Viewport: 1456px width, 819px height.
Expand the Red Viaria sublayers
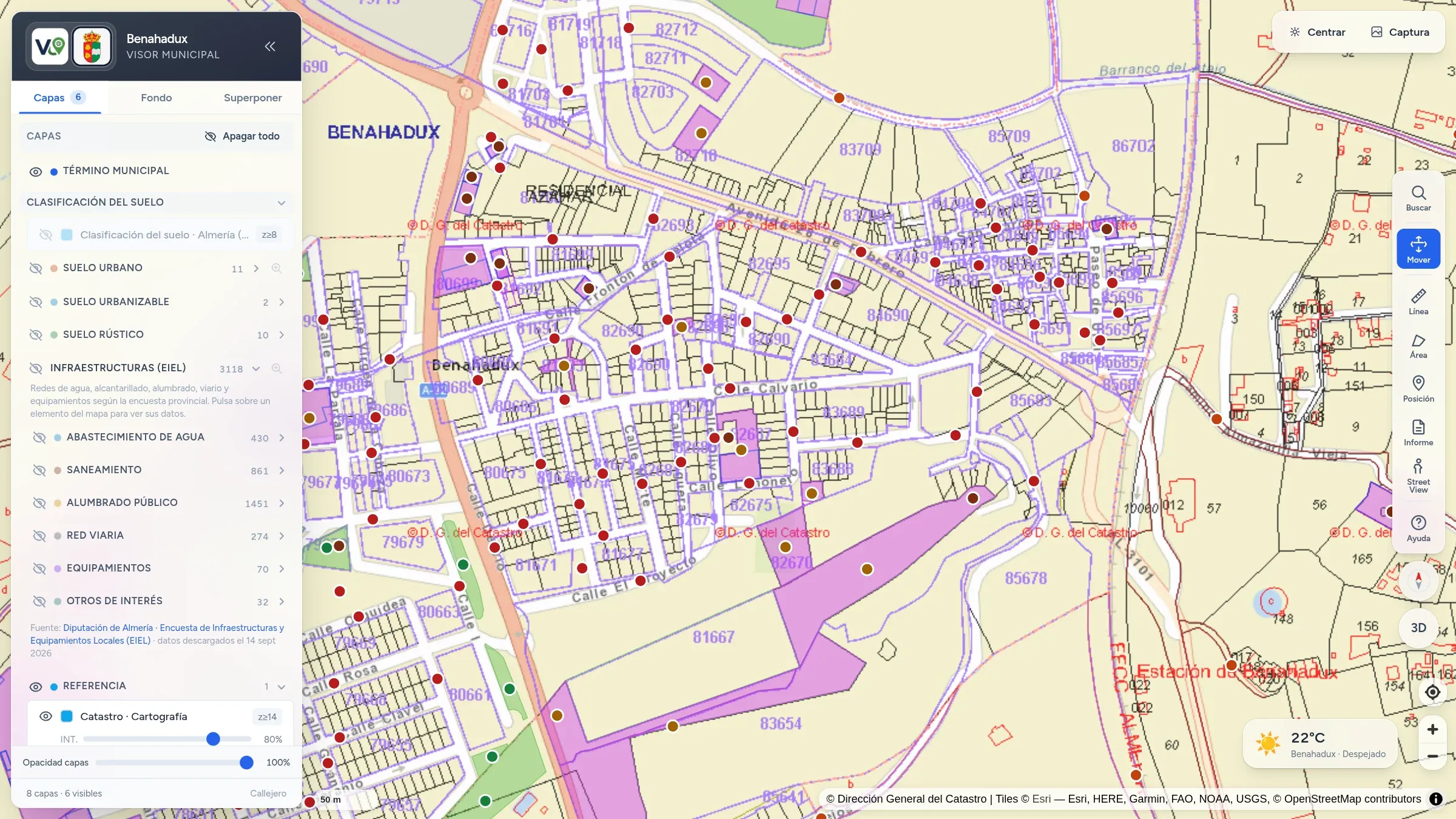(x=281, y=536)
